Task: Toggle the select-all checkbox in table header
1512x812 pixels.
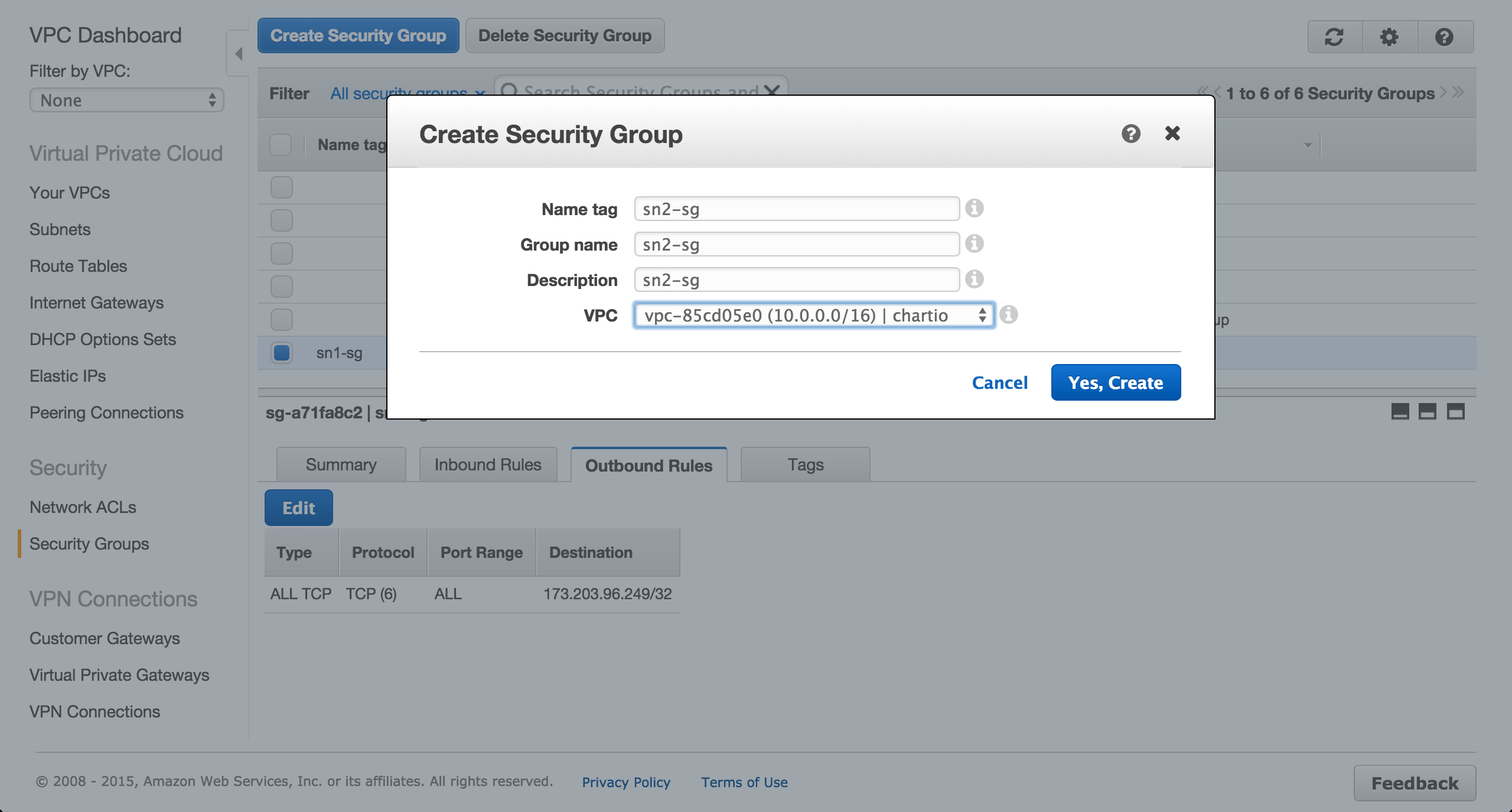Action: (281, 145)
